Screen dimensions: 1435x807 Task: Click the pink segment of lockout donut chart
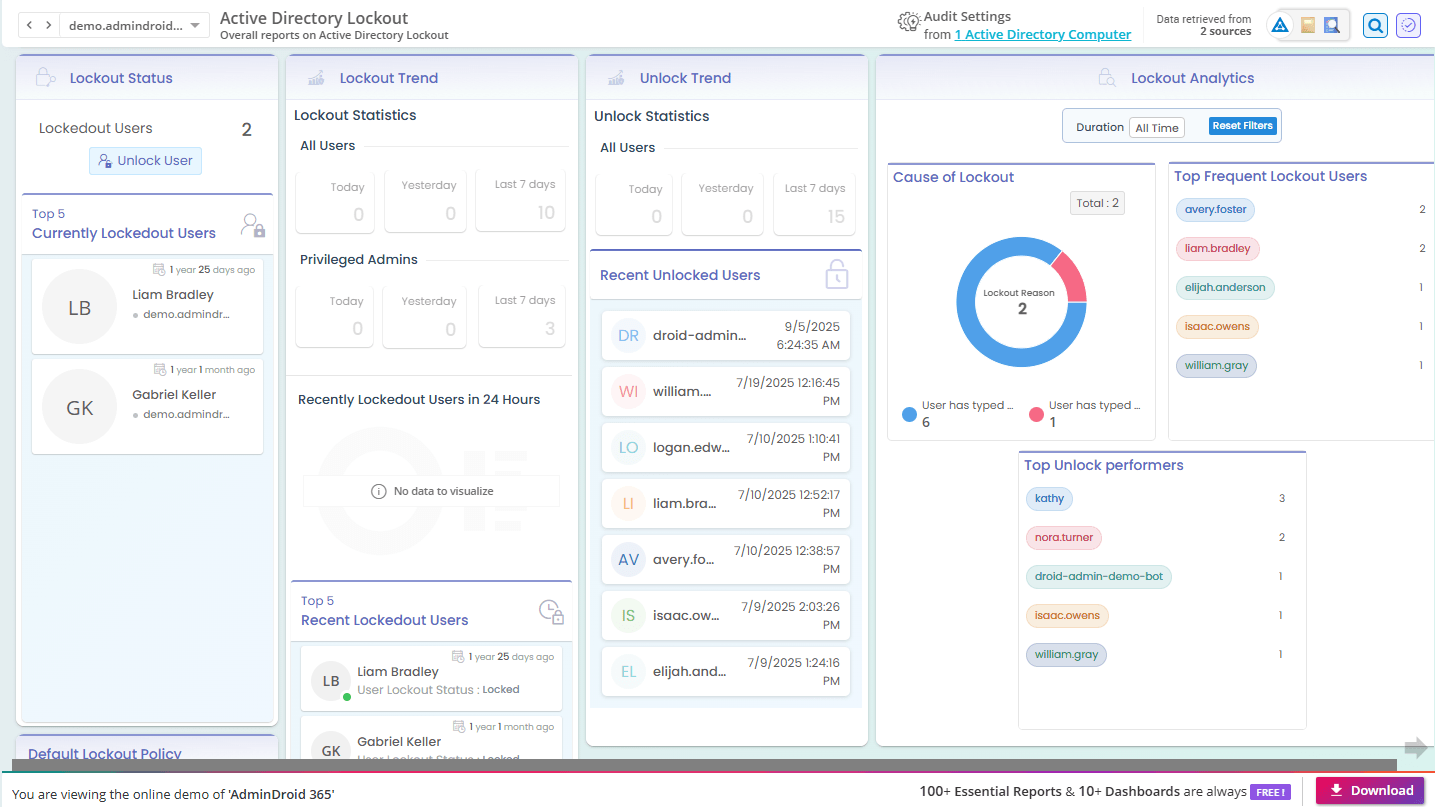tap(1070, 276)
